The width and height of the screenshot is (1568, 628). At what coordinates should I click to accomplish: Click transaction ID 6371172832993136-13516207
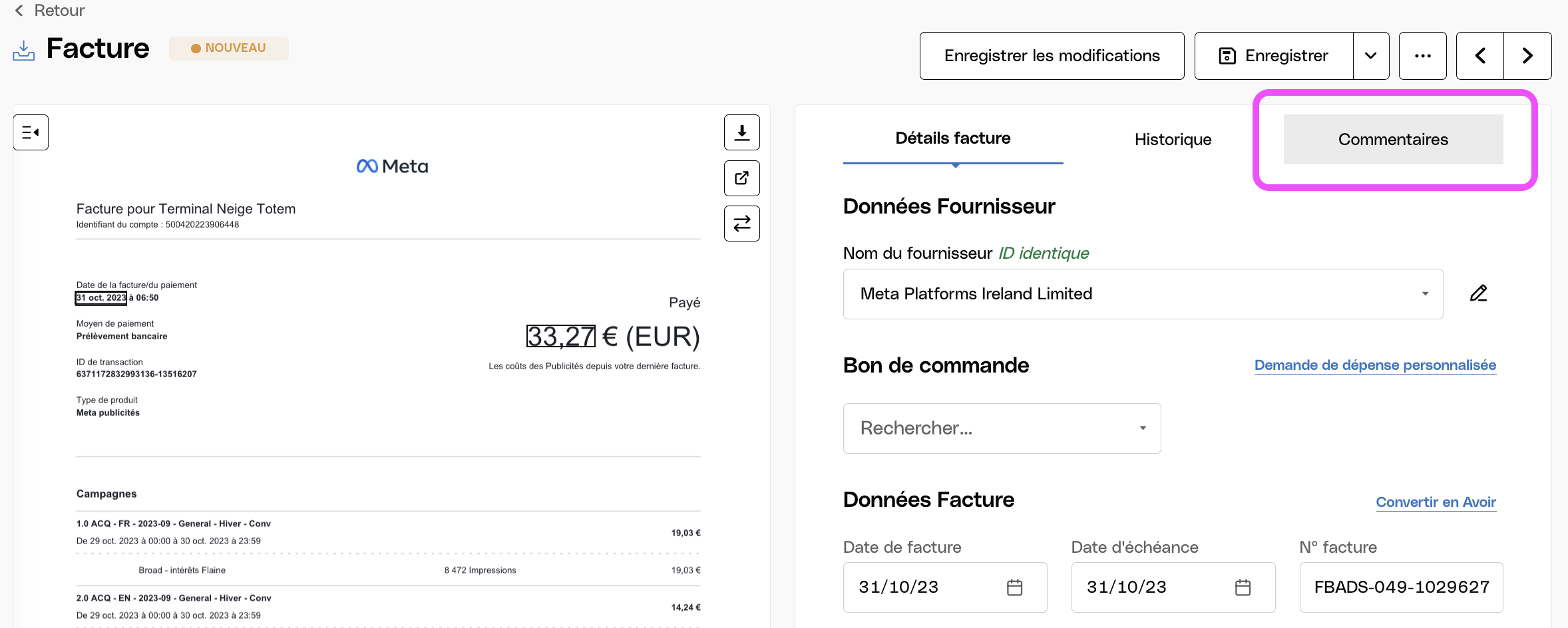point(136,375)
